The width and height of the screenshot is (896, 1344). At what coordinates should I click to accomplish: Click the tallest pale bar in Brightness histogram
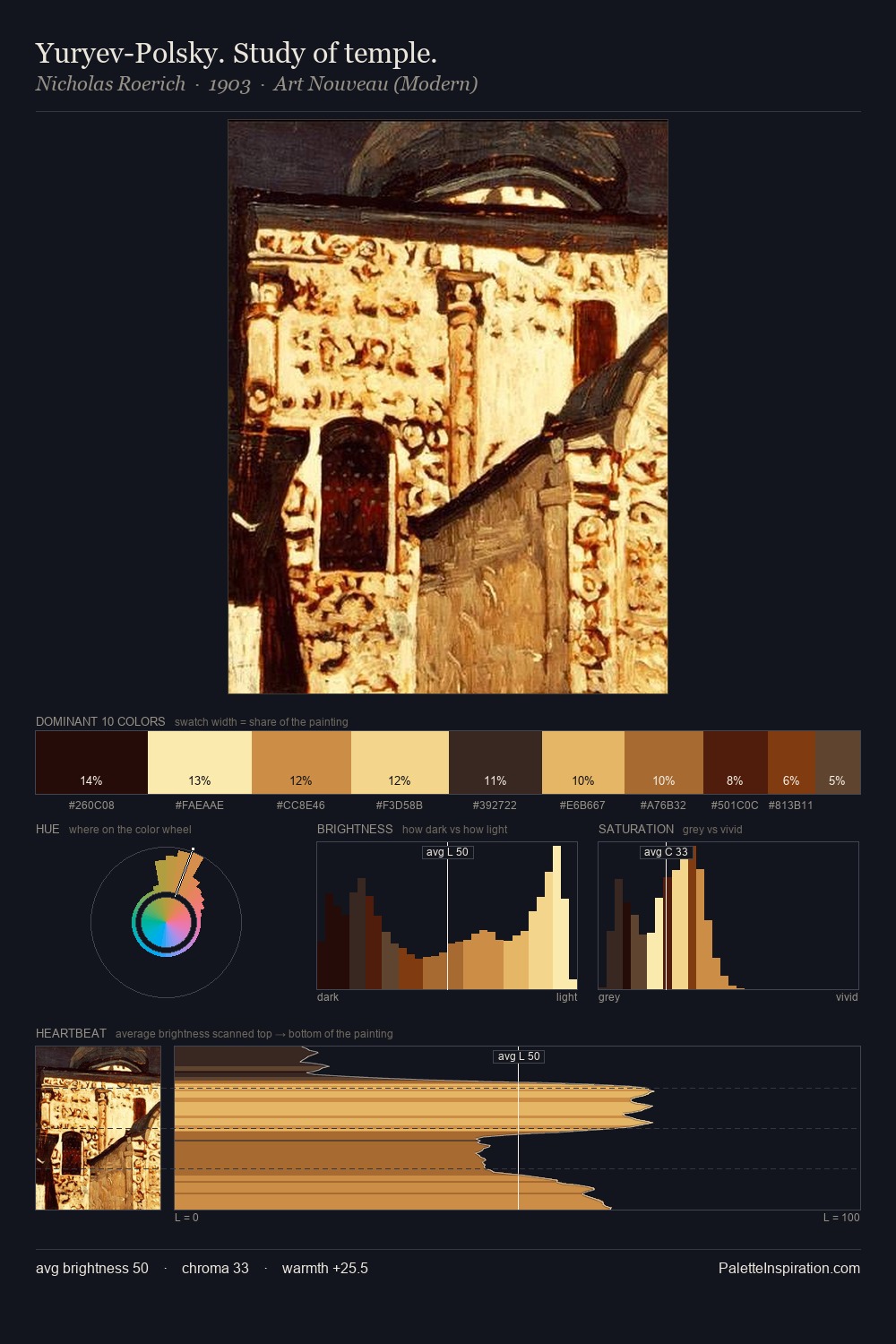557,918
